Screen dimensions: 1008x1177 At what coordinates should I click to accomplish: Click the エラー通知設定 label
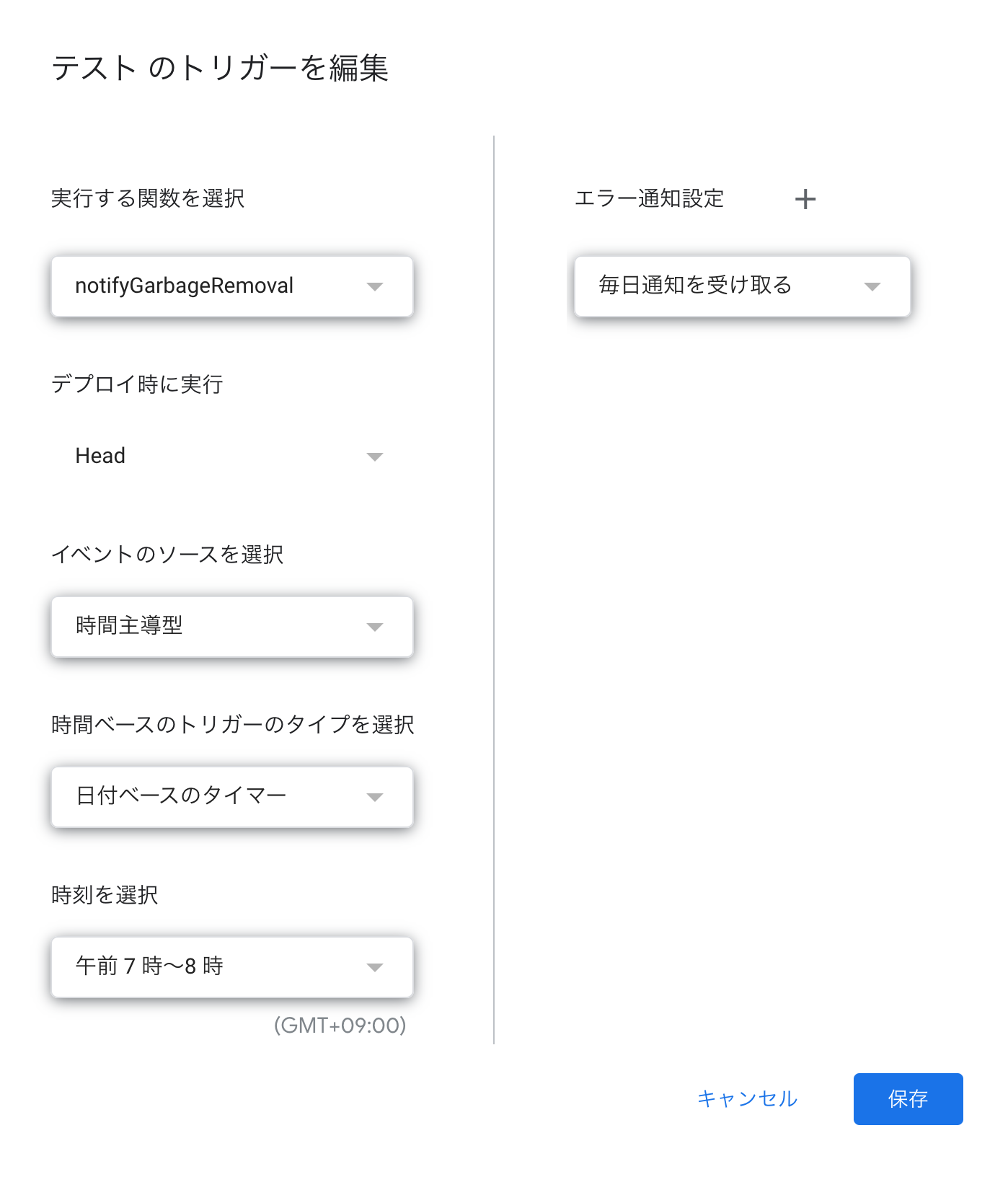click(x=649, y=198)
